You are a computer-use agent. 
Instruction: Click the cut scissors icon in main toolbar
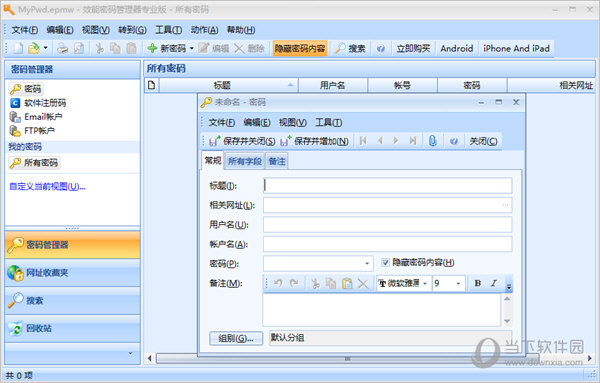[99, 48]
